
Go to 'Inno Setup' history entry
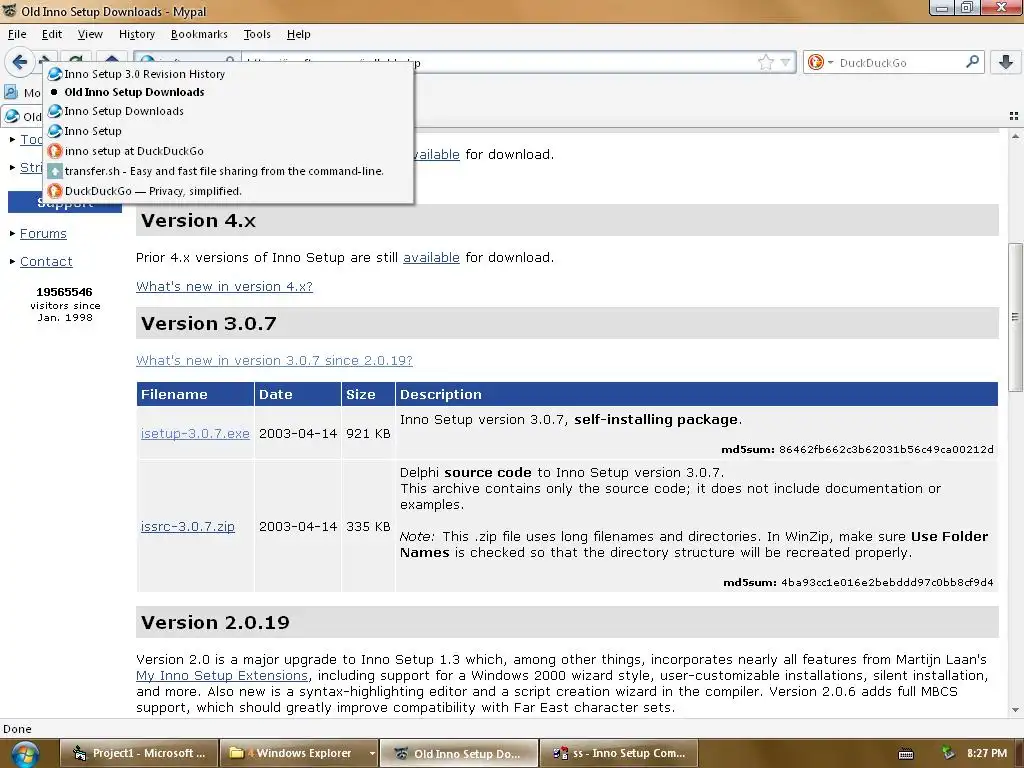[229, 131]
